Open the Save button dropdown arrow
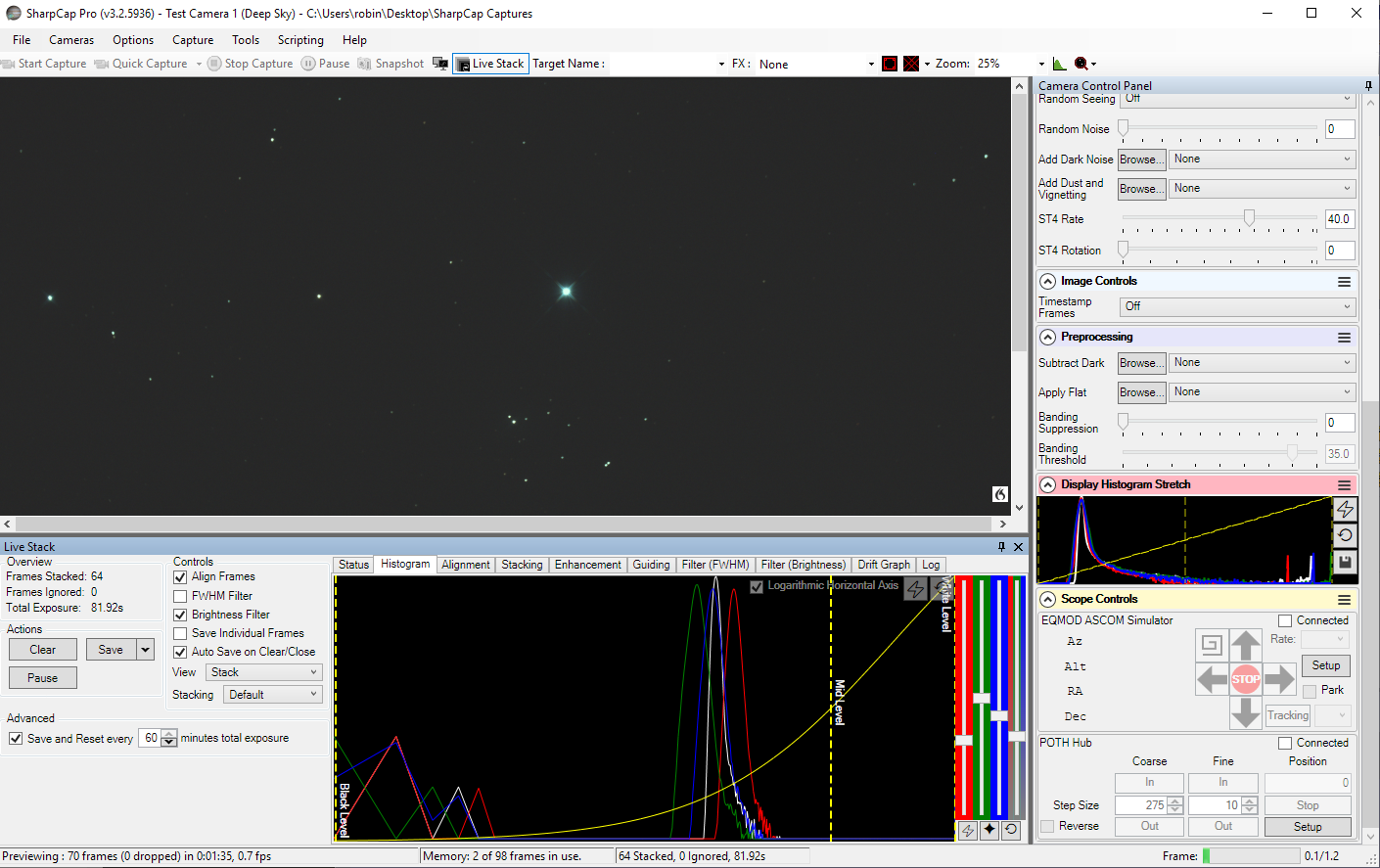Viewport: 1380px width, 868px height. (x=146, y=650)
